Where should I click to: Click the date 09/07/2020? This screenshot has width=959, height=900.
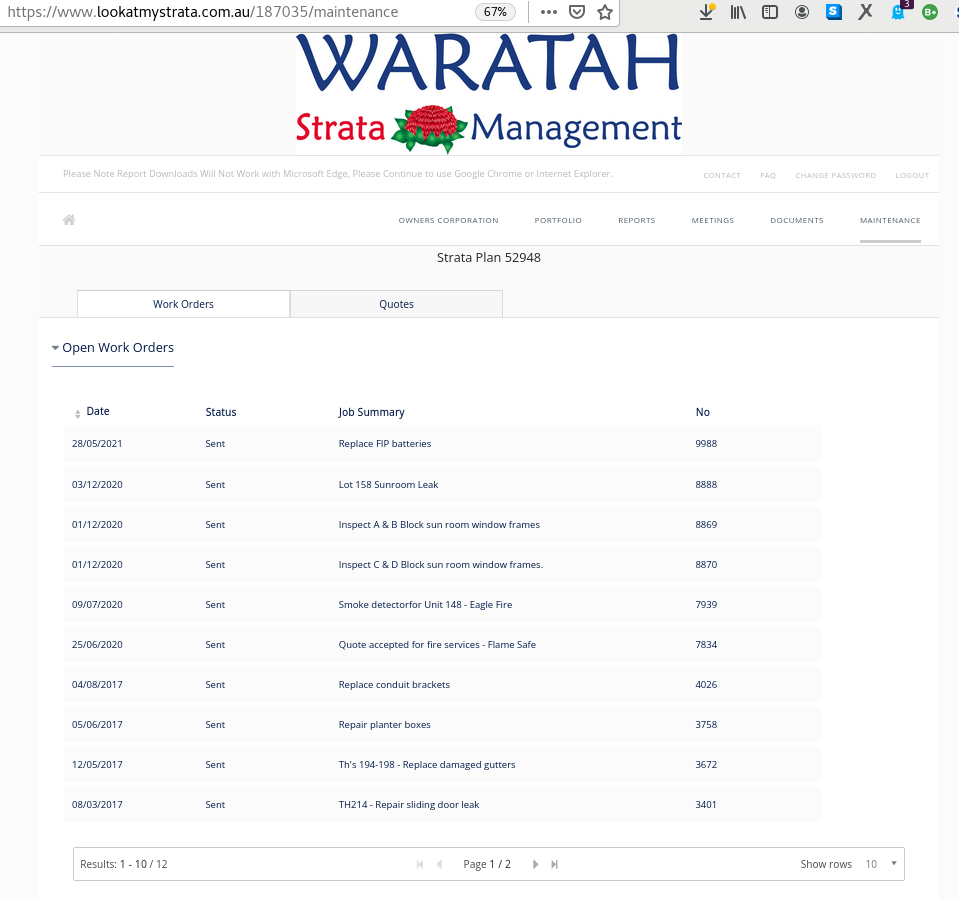coord(97,605)
